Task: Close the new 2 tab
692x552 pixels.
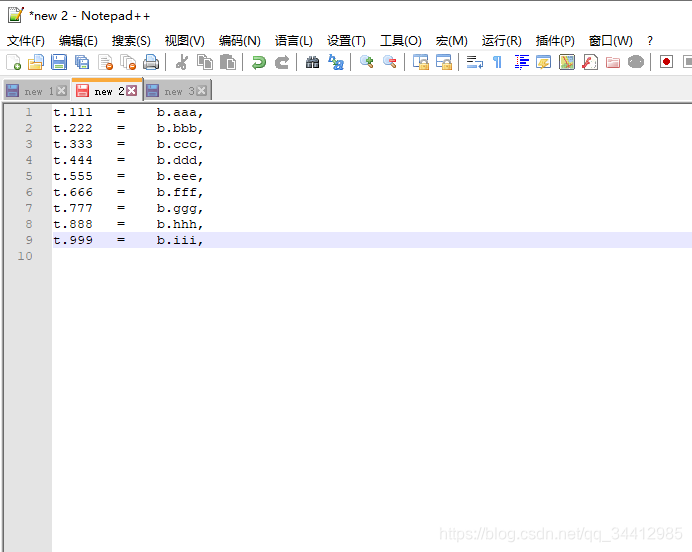Action: (132, 90)
